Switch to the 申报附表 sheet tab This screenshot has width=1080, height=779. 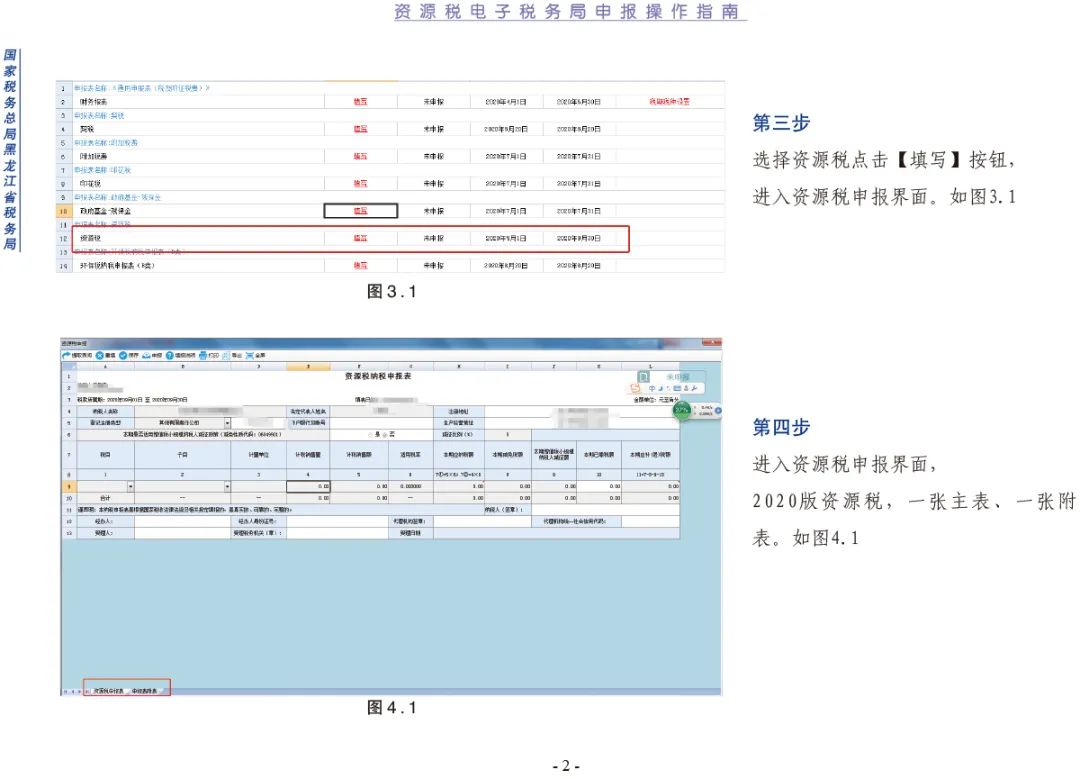click(145, 690)
